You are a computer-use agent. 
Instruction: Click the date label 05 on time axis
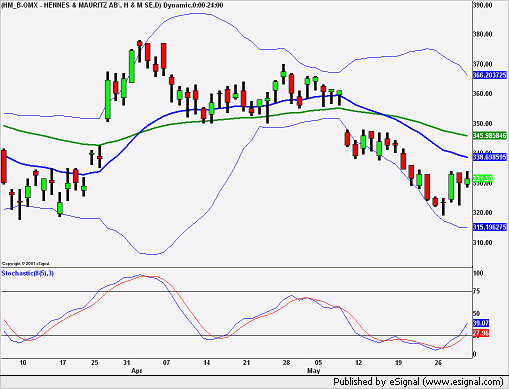point(318,363)
